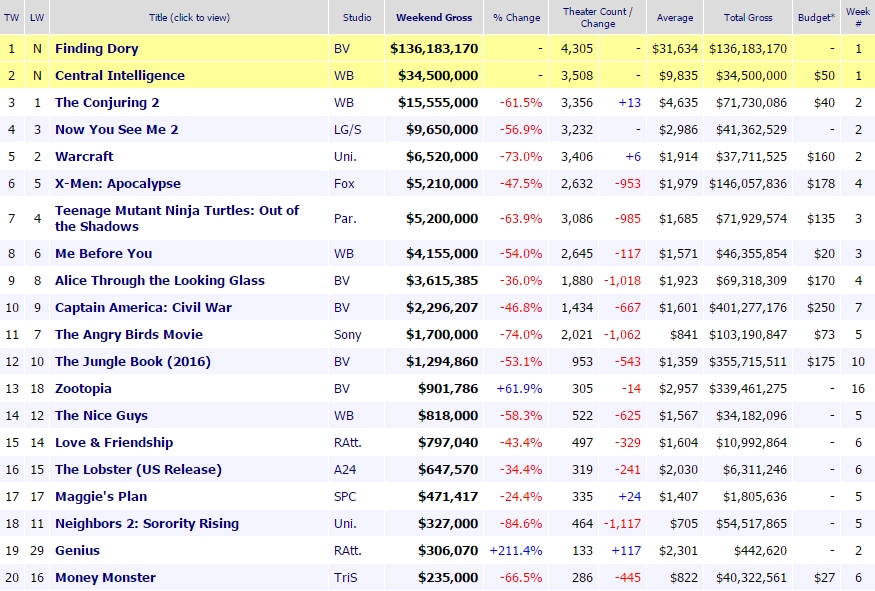Sort by the Average column header
Image resolution: width=875 pixels, height=591 pixels.
[675, 17]
